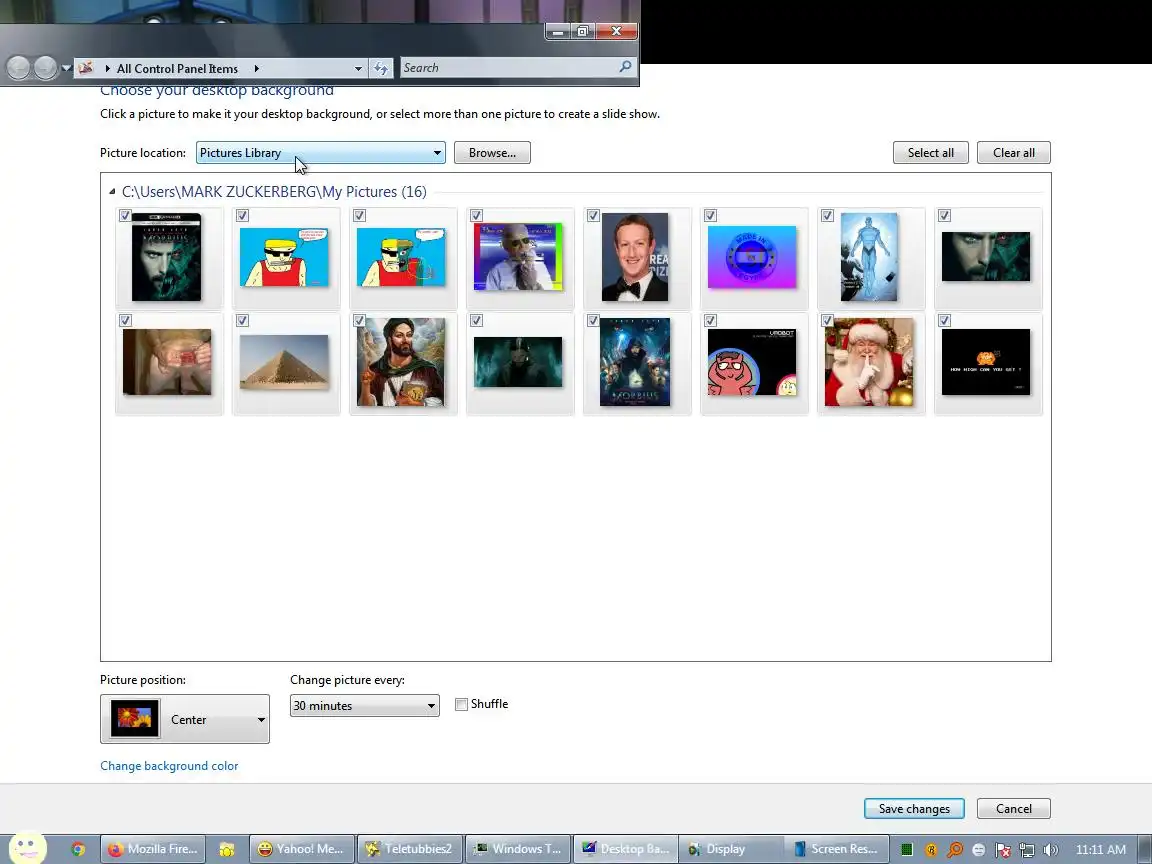This screenshot has height=864, width=1152.
Task: Uncheck the Made In badge picture checkbox
Action: 710,215
